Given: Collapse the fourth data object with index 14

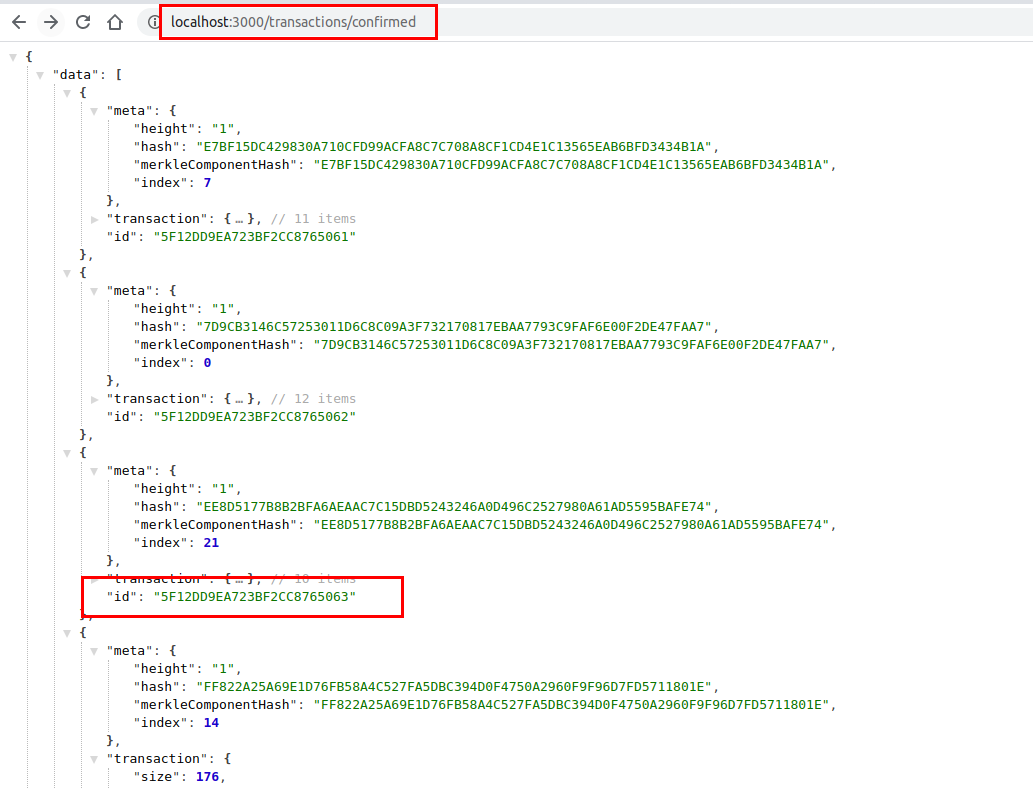Looking at the screenshot, I should pos(67,633).
